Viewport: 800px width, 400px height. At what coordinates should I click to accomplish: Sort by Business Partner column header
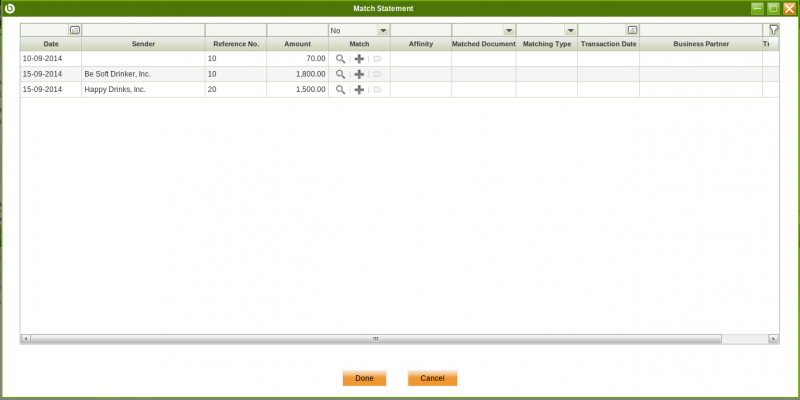pos(701,44)
